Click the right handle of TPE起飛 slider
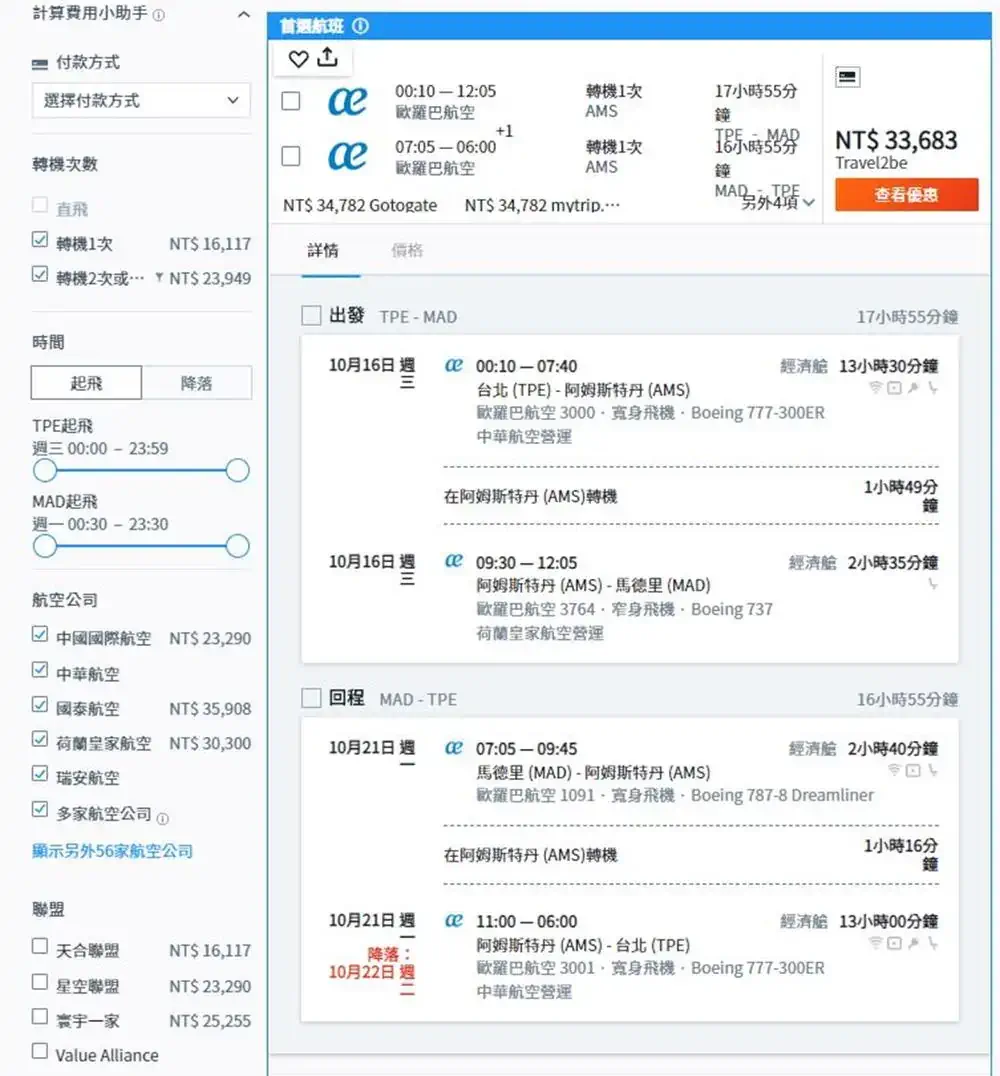This screenshot has width=1000, height=1076. coord(237,471)
